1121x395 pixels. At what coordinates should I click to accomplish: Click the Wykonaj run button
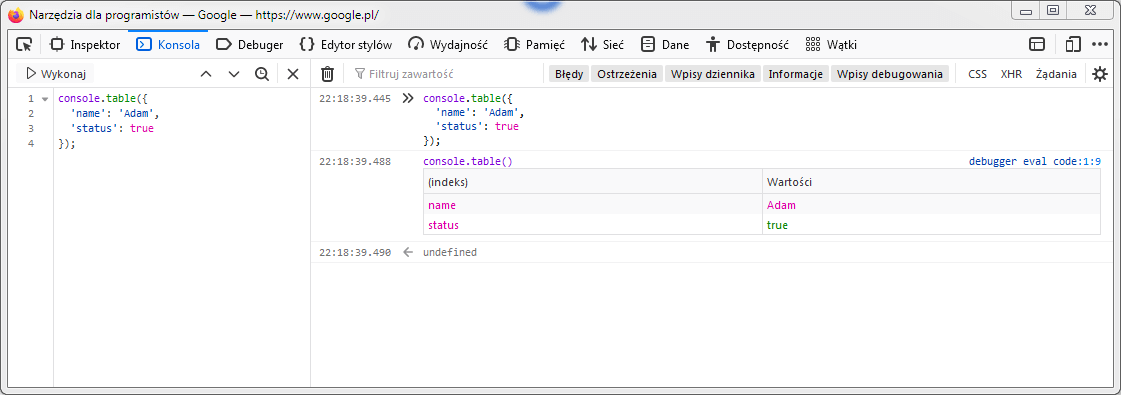56,74
